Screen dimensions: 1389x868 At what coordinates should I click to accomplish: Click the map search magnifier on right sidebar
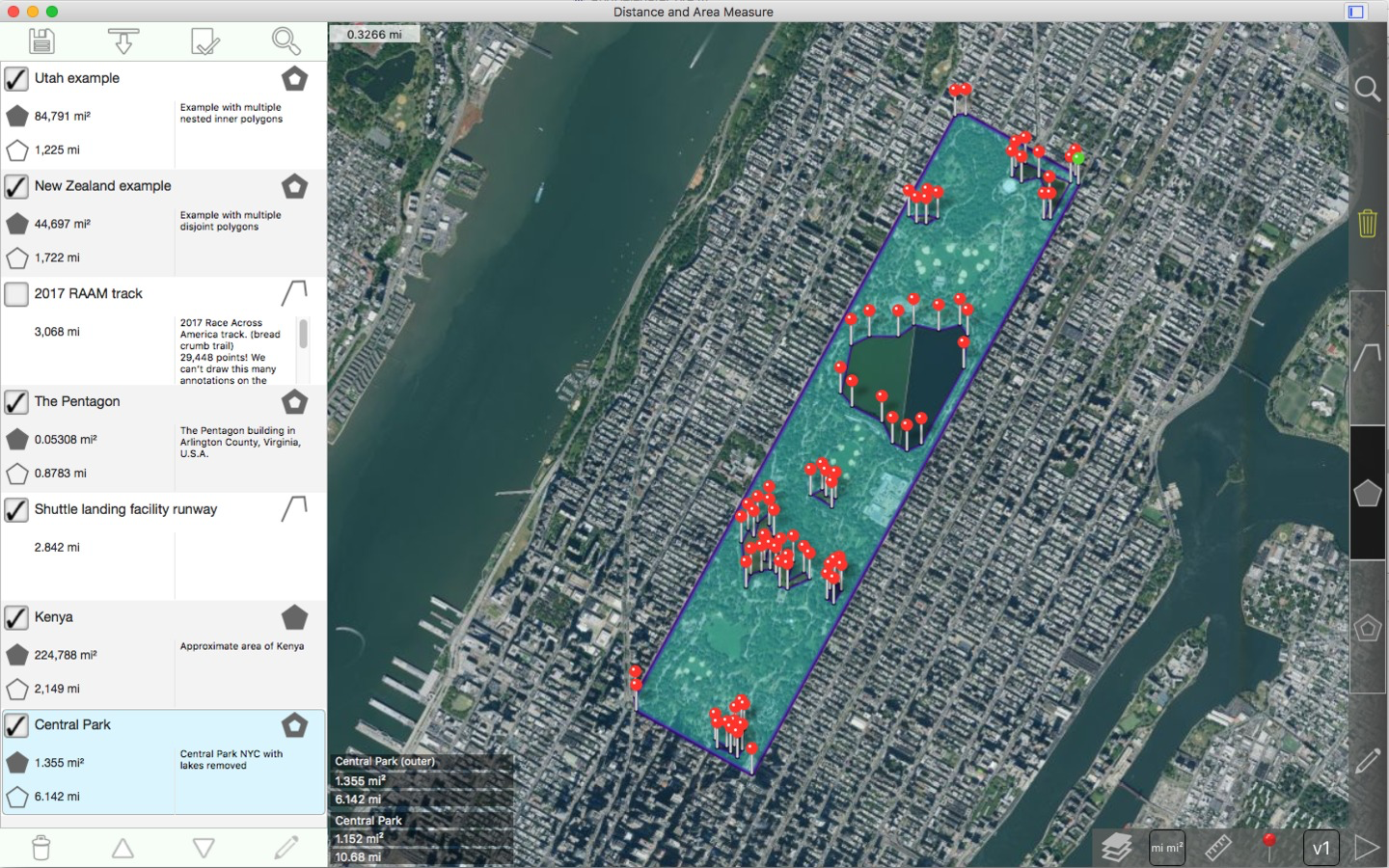tap(1368, 89)
